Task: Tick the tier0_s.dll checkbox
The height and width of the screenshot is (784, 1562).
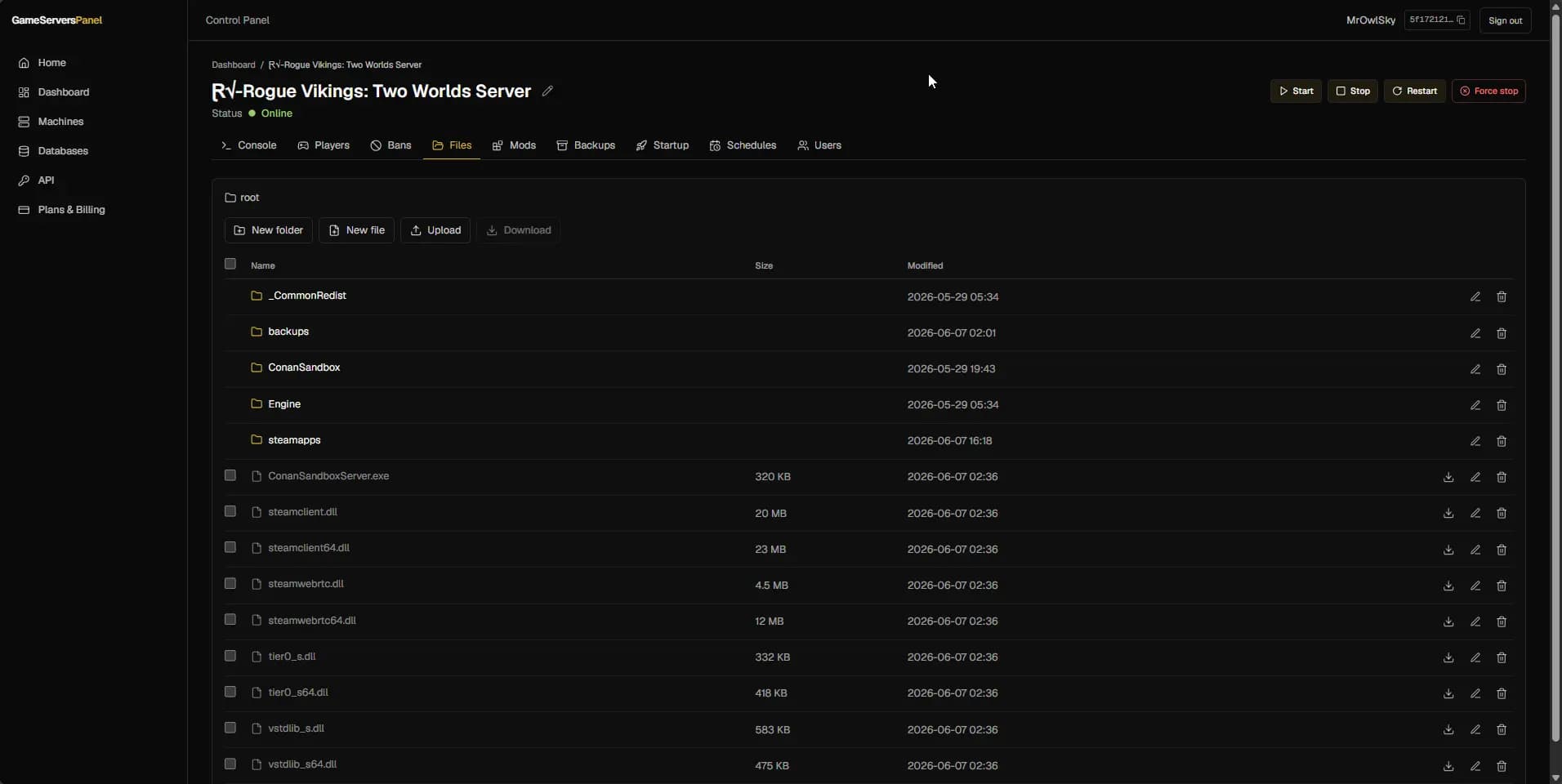Action: coord(230,656)
